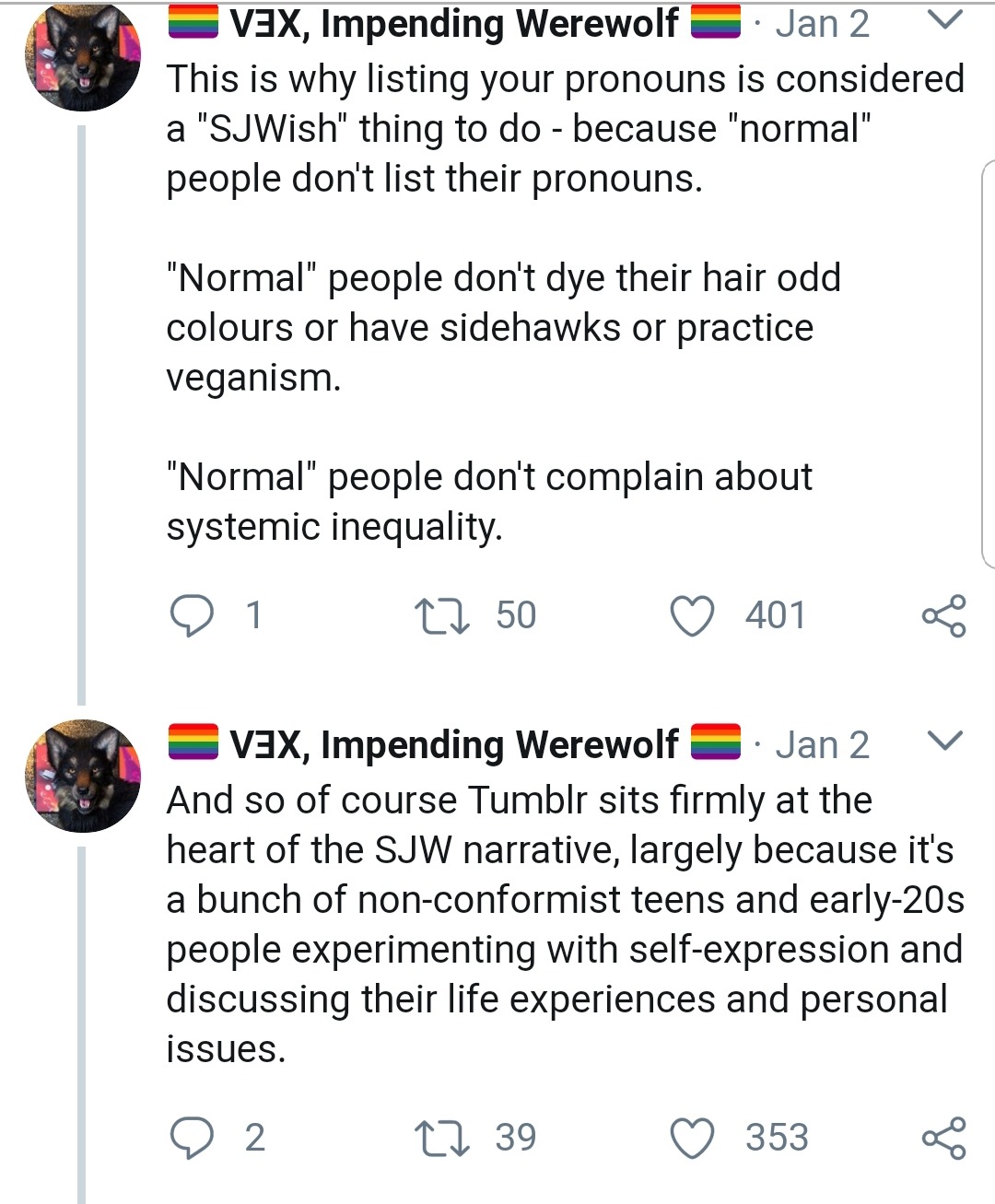Screen dimensions: 995x1204
Task: Retweet the tweet with 39 retweets
Action: pyautogui.click(x=442, y=1138)
